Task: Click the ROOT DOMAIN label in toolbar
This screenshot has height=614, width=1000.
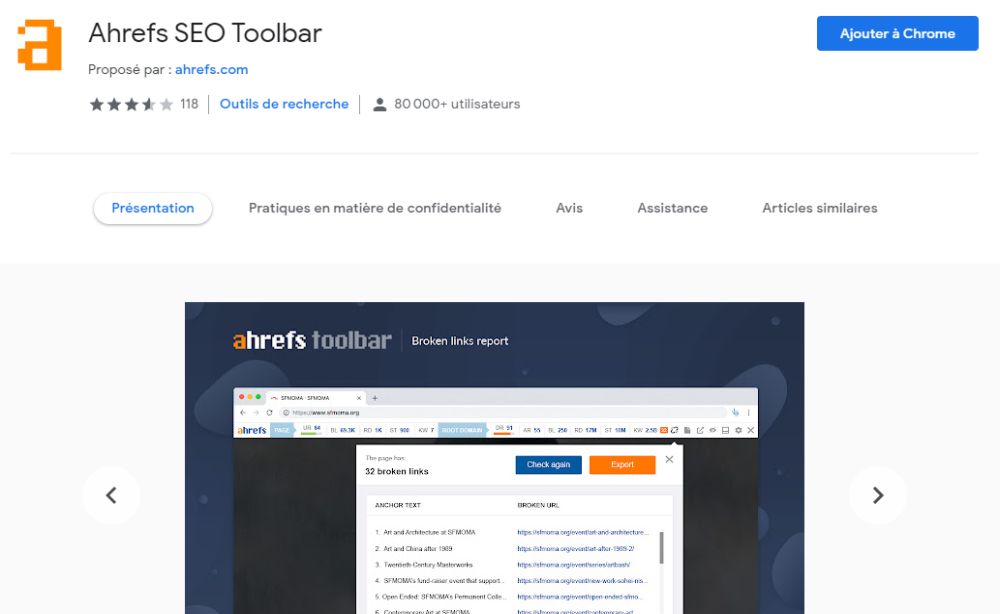Action: [462, 430]
